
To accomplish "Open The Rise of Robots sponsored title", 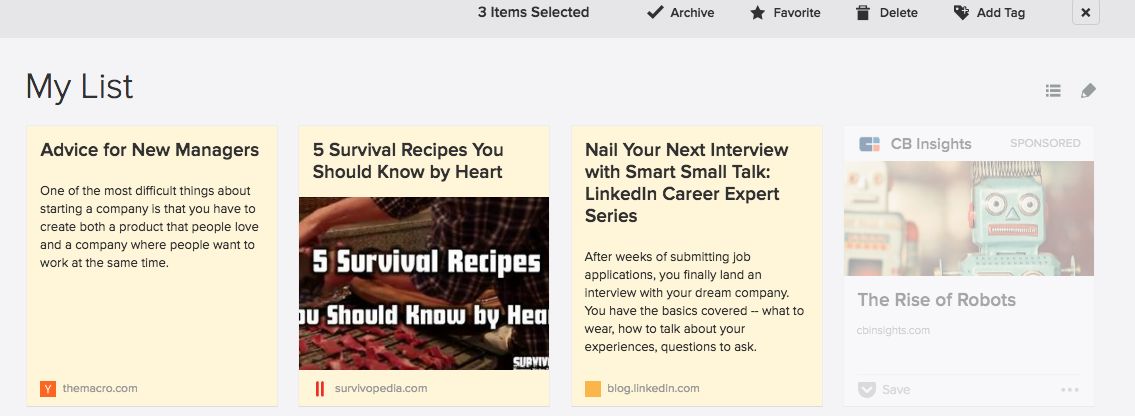I will pos(937,300).
